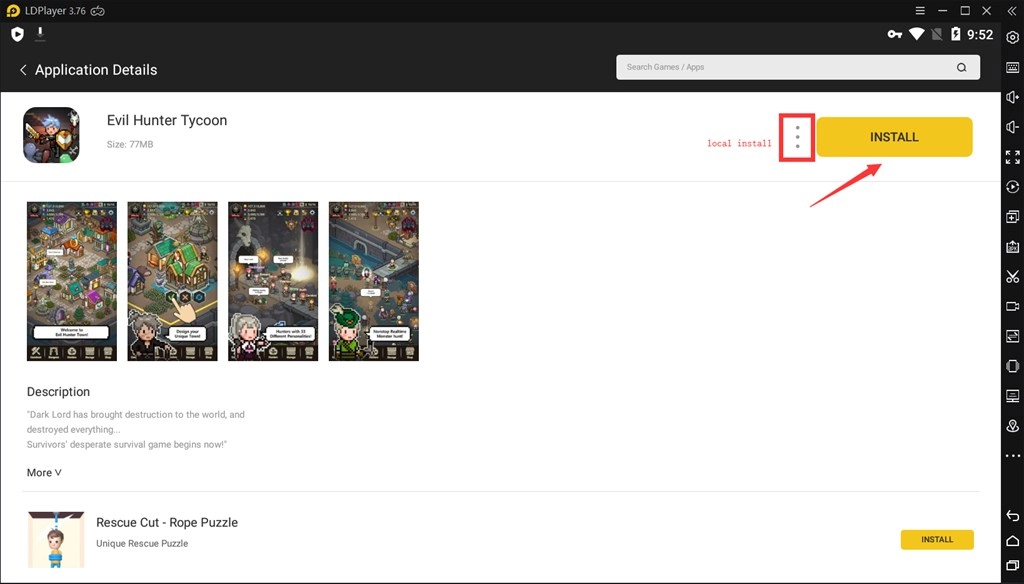Maximize the LDPlayer window
Image resolution: width=1024 pixels, height=584 pixels.
coord(965,11)
